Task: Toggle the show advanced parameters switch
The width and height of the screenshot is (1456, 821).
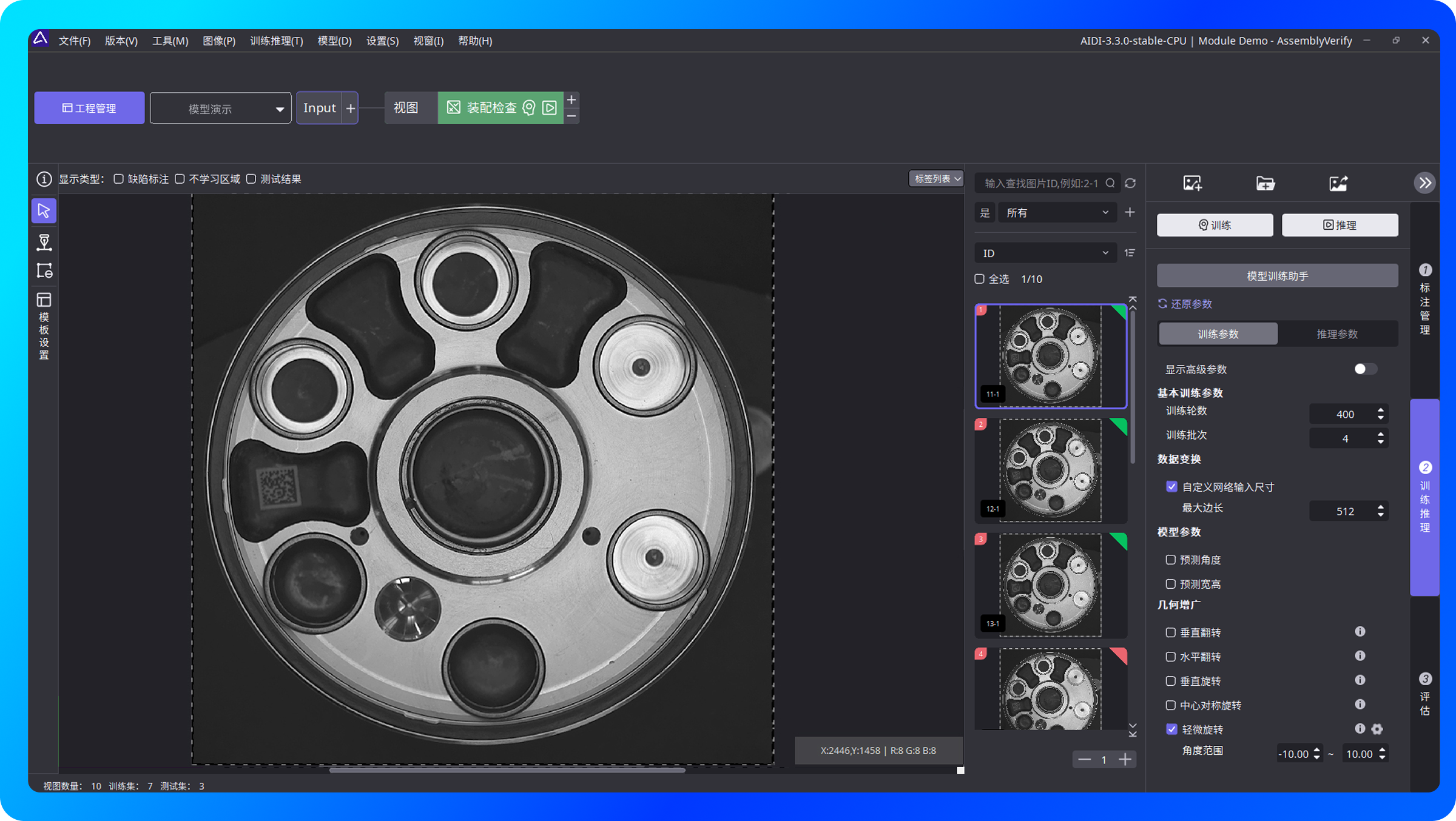Action: click(x=1365, y=369)
